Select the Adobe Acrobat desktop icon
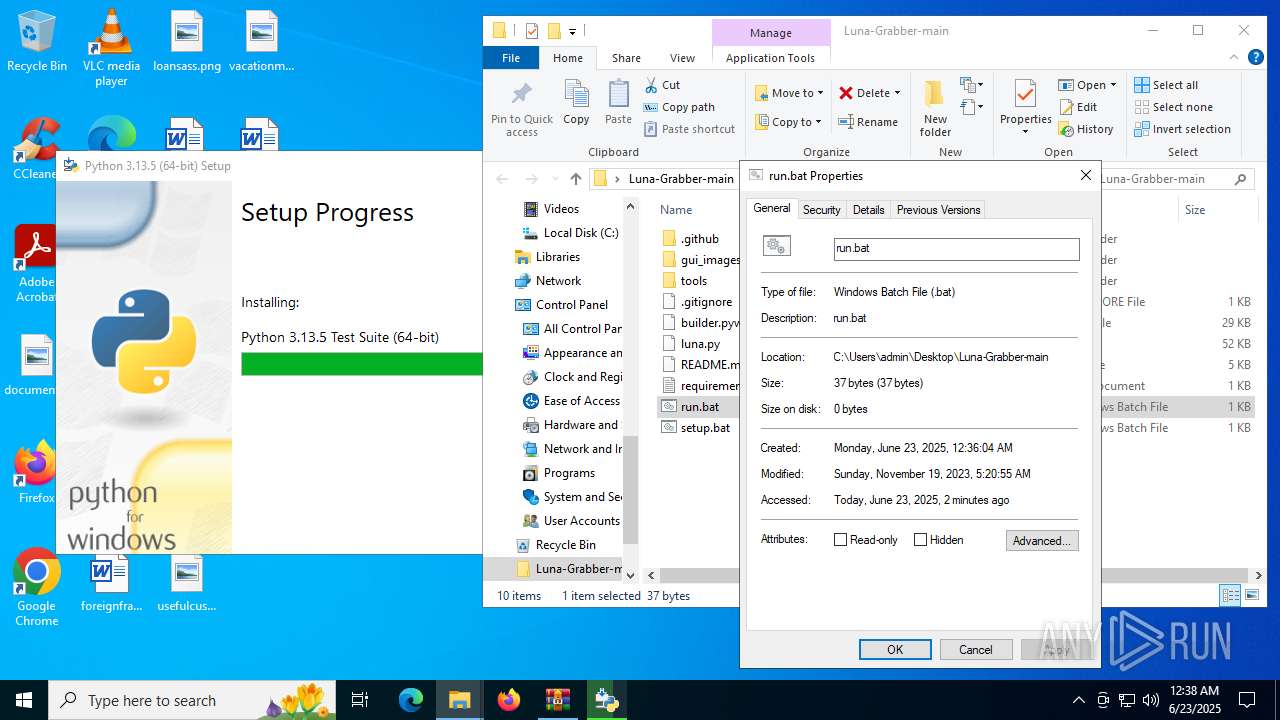Image resolution: width=1280 pixels, height=720 pixels. point(37,264)
